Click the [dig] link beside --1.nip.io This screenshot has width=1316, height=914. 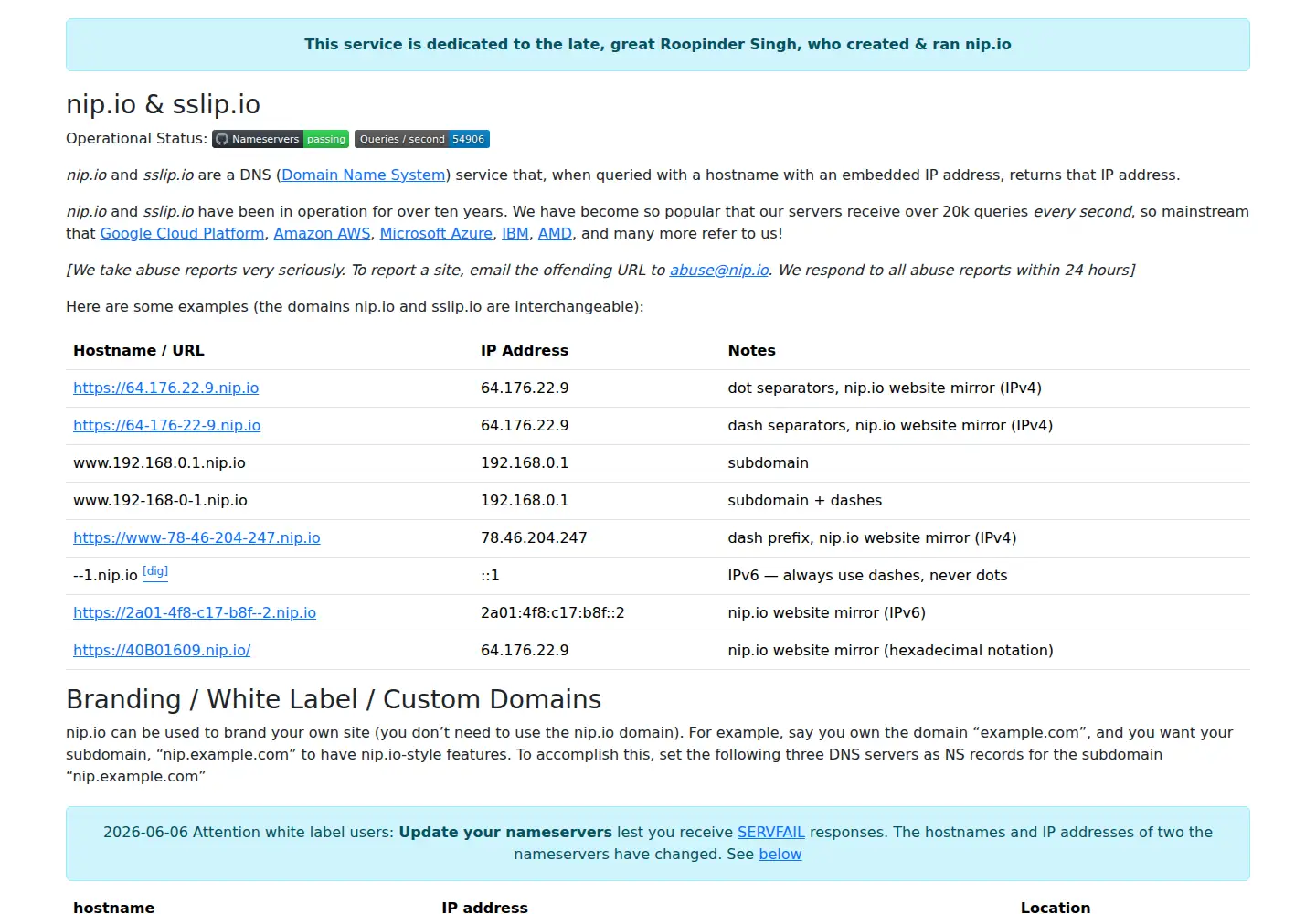coord(155,571)
